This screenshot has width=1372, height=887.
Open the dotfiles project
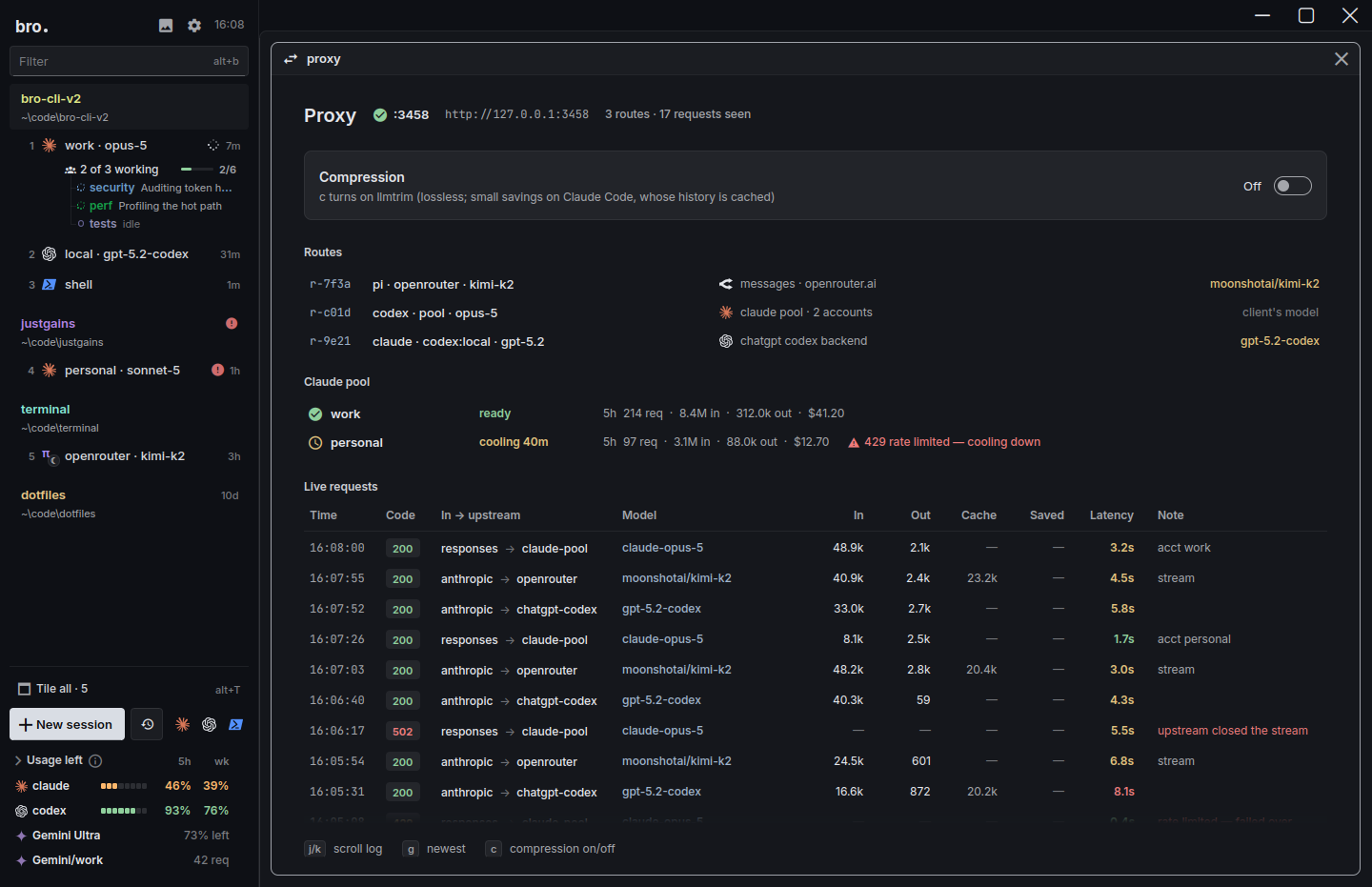click(129, 503)
